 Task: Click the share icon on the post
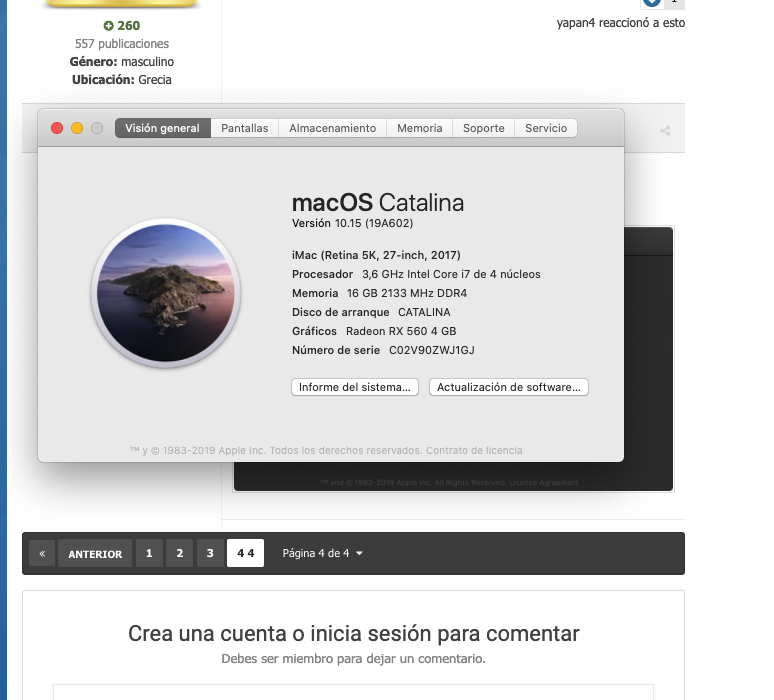pyautogui.click(x=665, y=131)
